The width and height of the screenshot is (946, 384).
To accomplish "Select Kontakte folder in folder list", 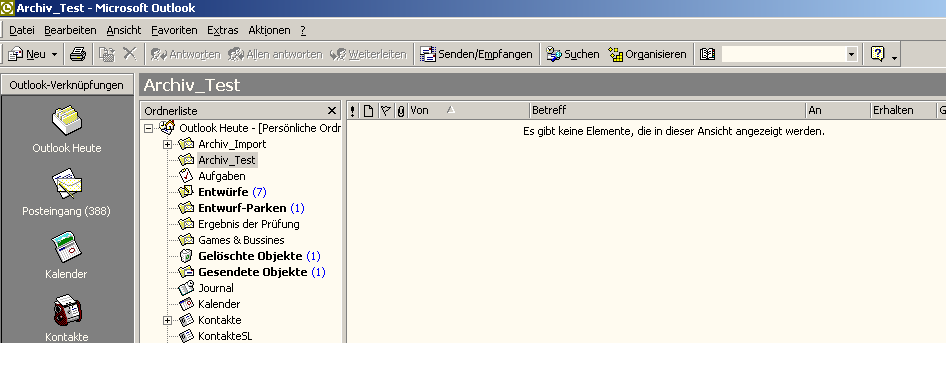I will click(220, 320).
